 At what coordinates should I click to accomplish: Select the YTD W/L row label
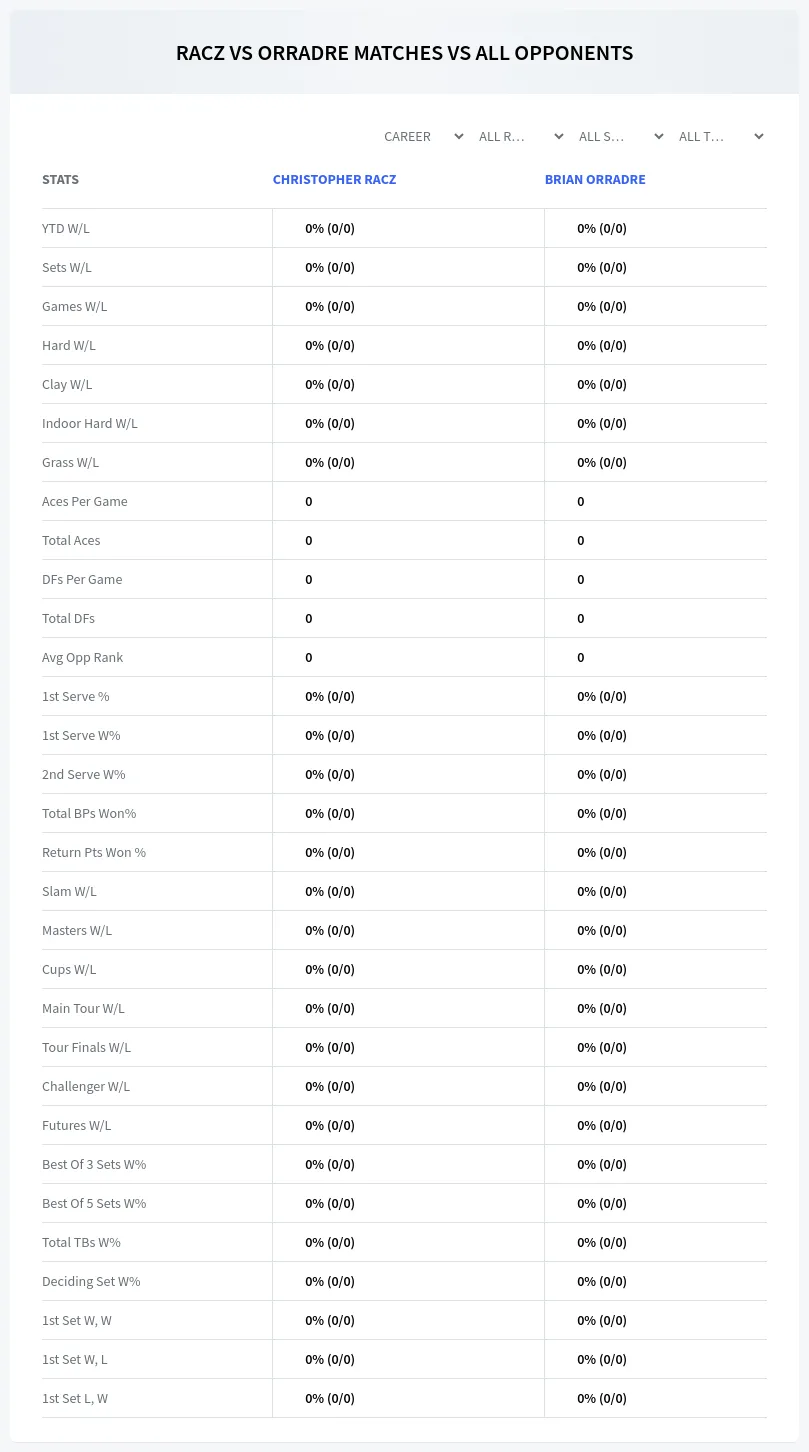pyautogui.click(x=66, y=228)
